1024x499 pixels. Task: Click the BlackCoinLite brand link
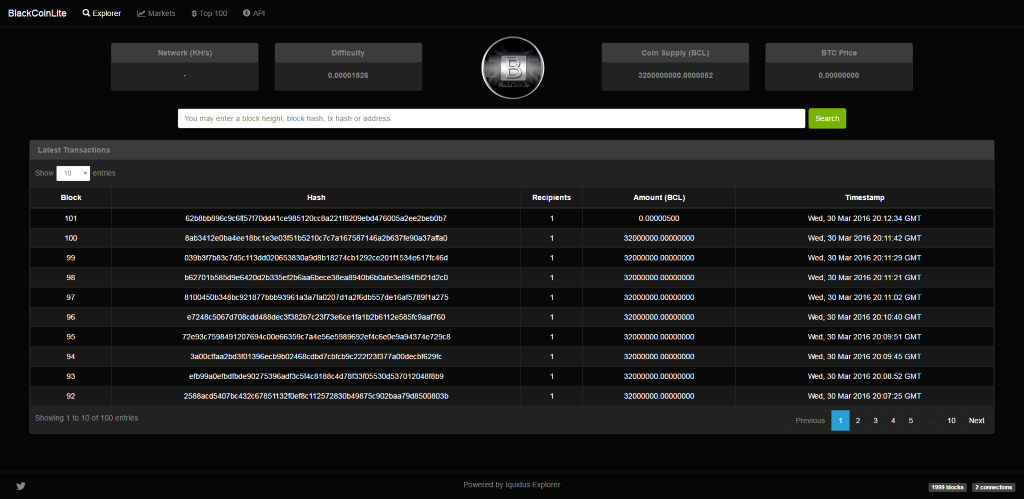click(37, 13)
